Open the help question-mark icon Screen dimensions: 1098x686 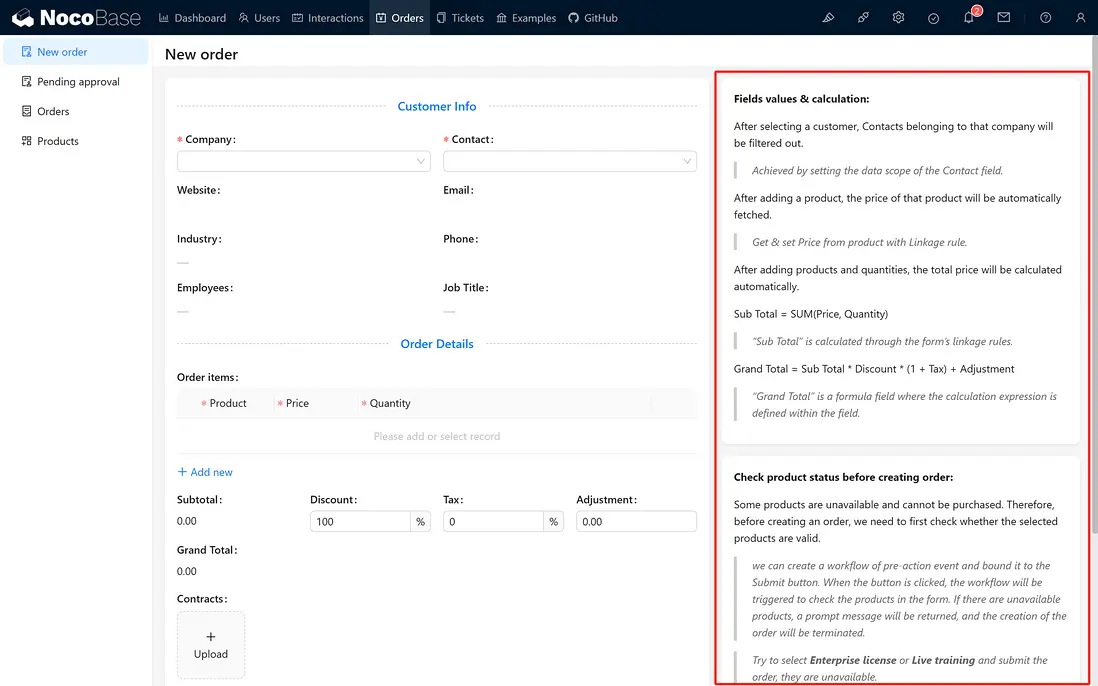point(1045,18)
